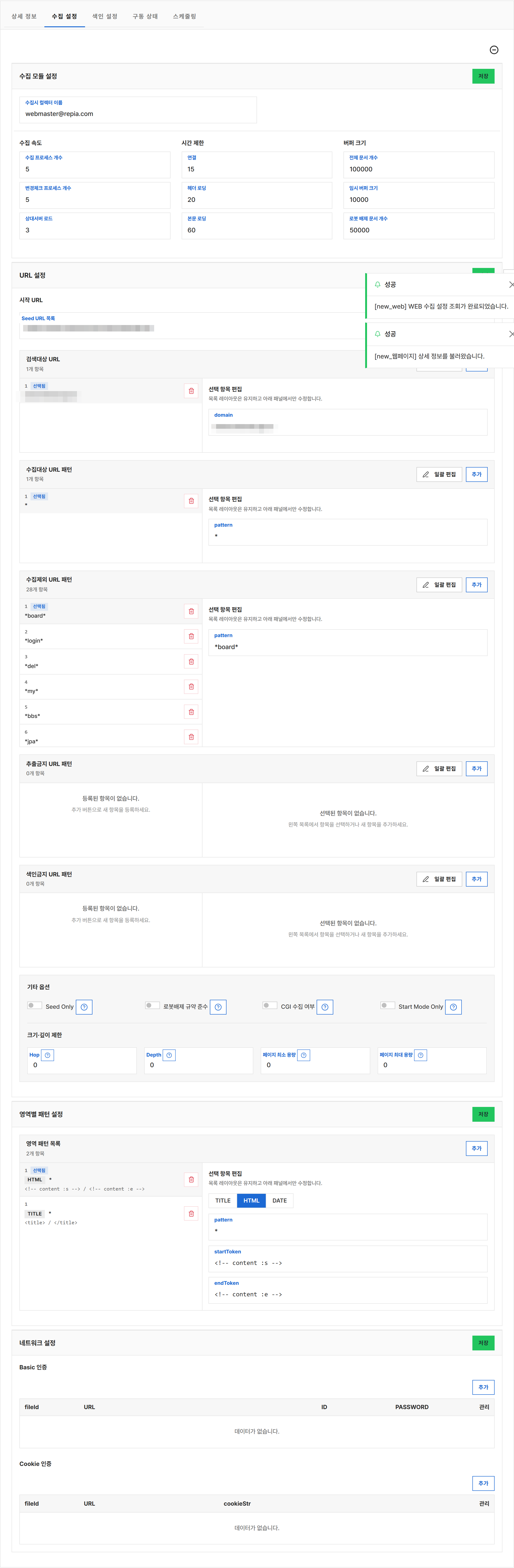The width and height of the screenshot is (514, 1568).
Task: Delete the *my* exclusion pattern
Action: click(191, 687)
